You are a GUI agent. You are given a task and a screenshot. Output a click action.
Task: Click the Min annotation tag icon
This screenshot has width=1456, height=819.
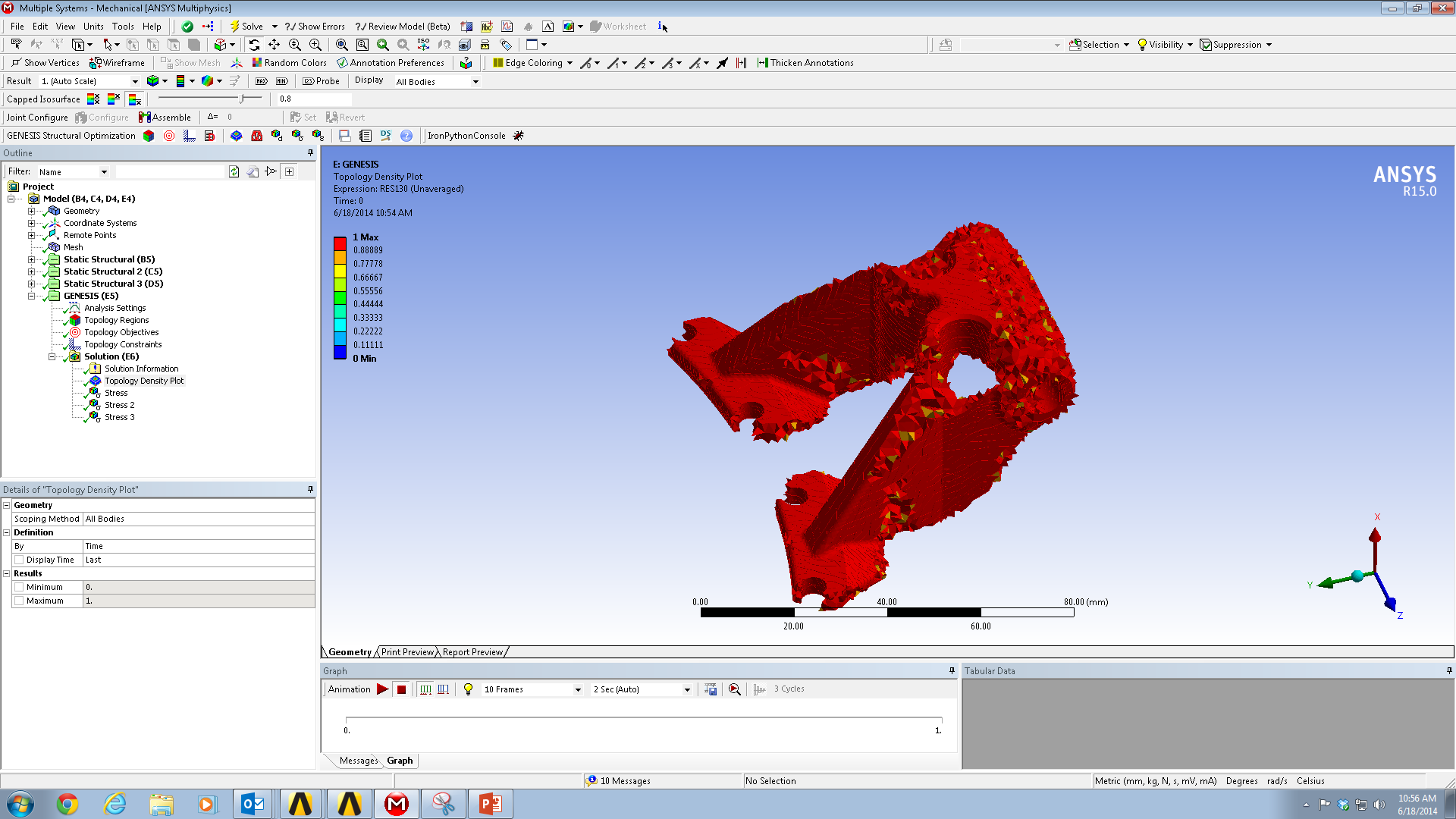[282, 81]
